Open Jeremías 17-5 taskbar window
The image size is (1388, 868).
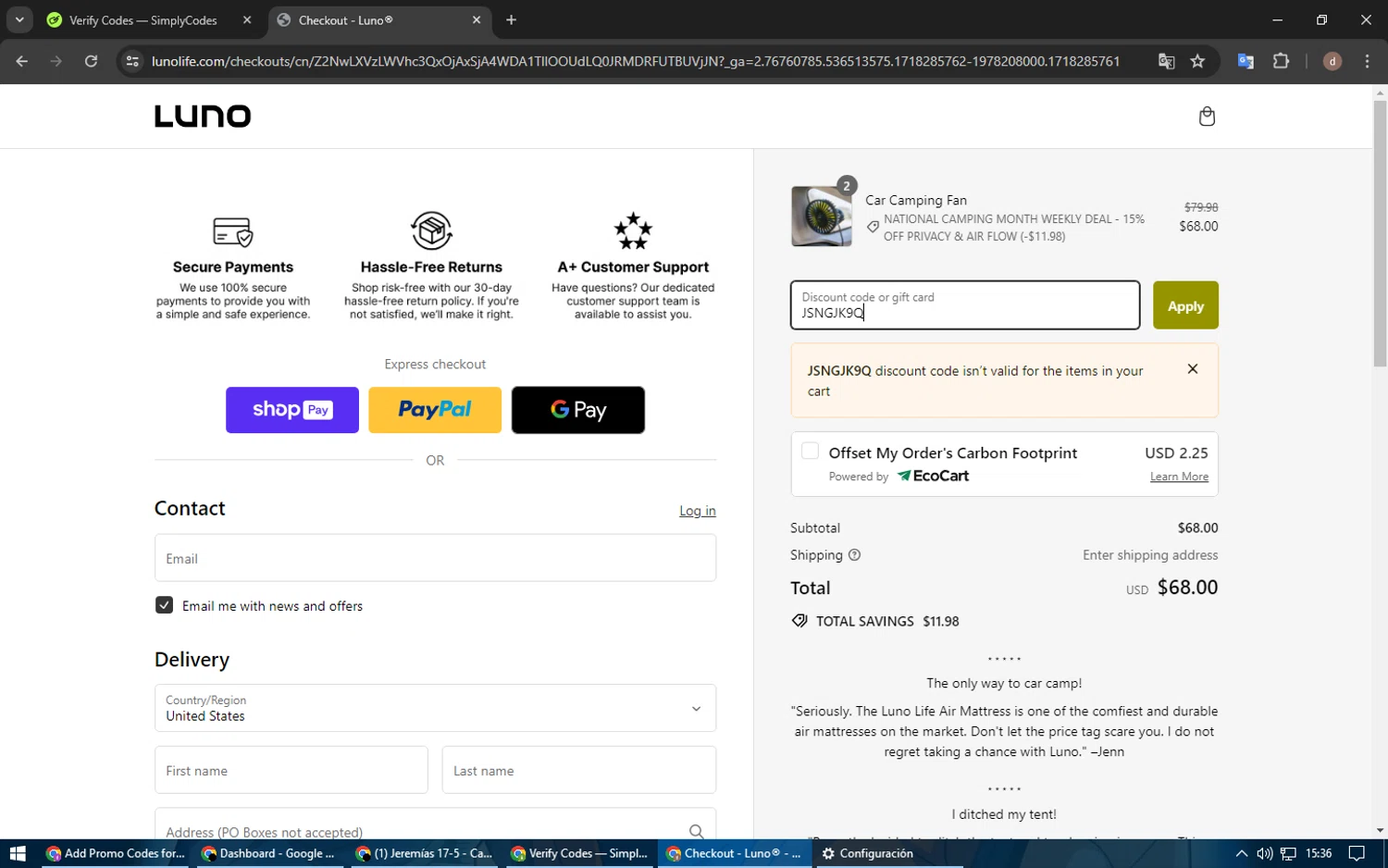[x=425, y=853]
